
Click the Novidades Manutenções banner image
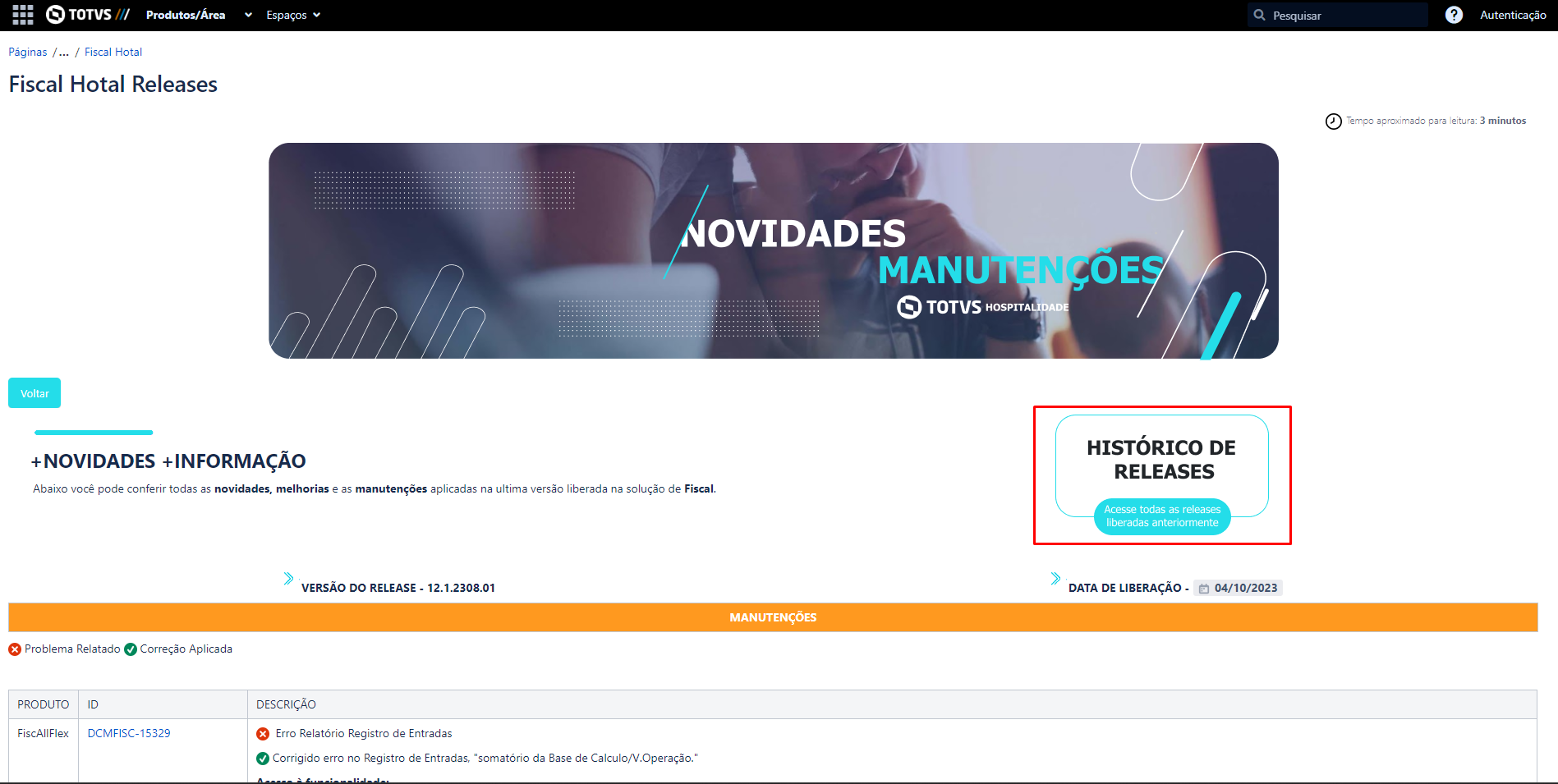click(774, 250)
